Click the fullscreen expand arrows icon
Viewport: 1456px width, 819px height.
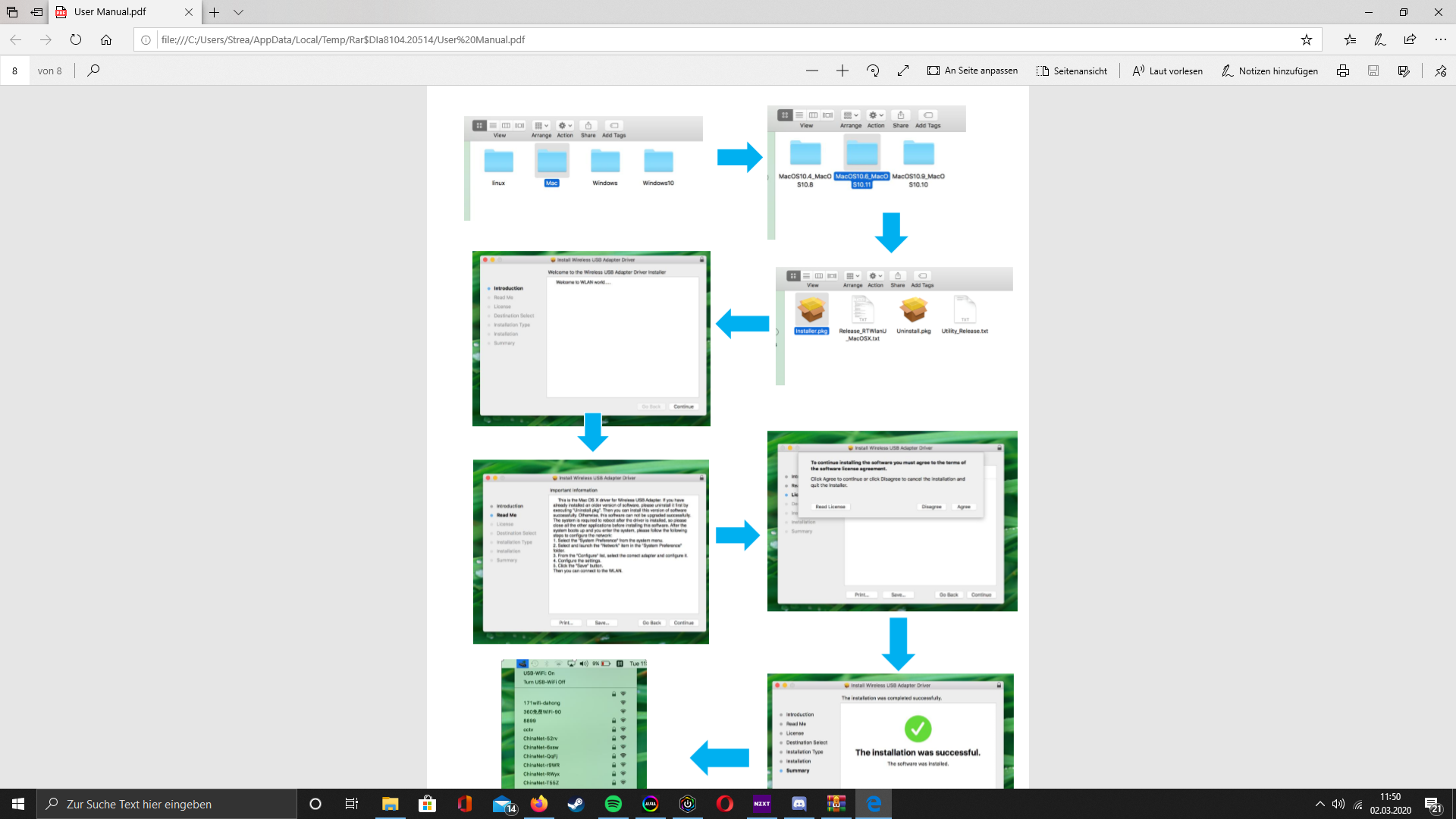[x=903, y=71]
